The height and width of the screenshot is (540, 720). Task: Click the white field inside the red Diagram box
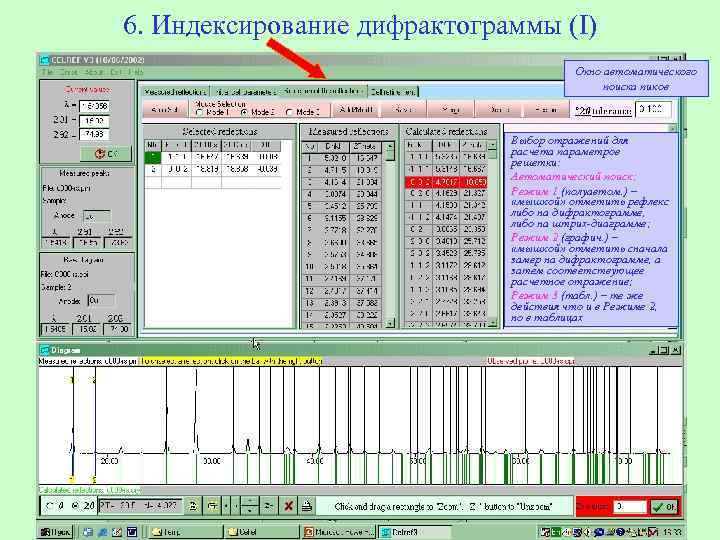point(630,507)
